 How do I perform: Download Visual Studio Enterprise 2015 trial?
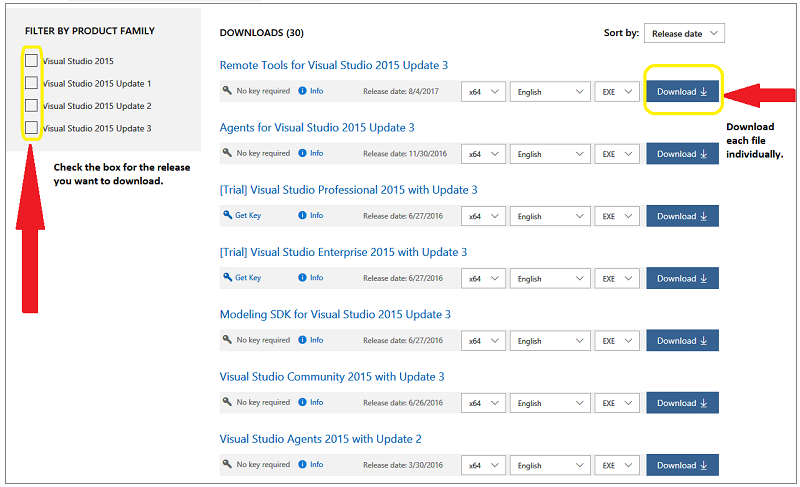coord(682,278)
